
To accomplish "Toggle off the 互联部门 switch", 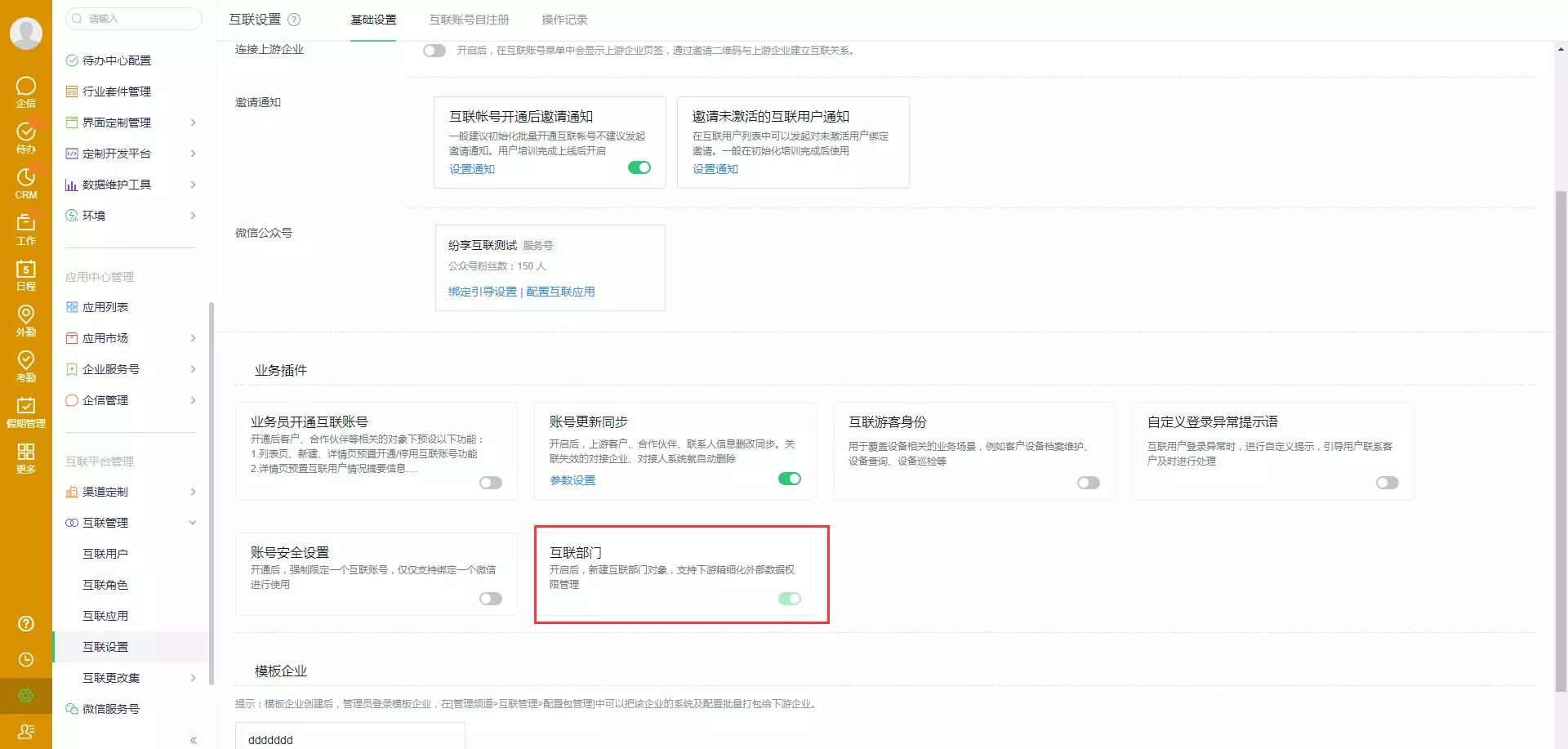I will pyautogui.click(x=789, y=599).
